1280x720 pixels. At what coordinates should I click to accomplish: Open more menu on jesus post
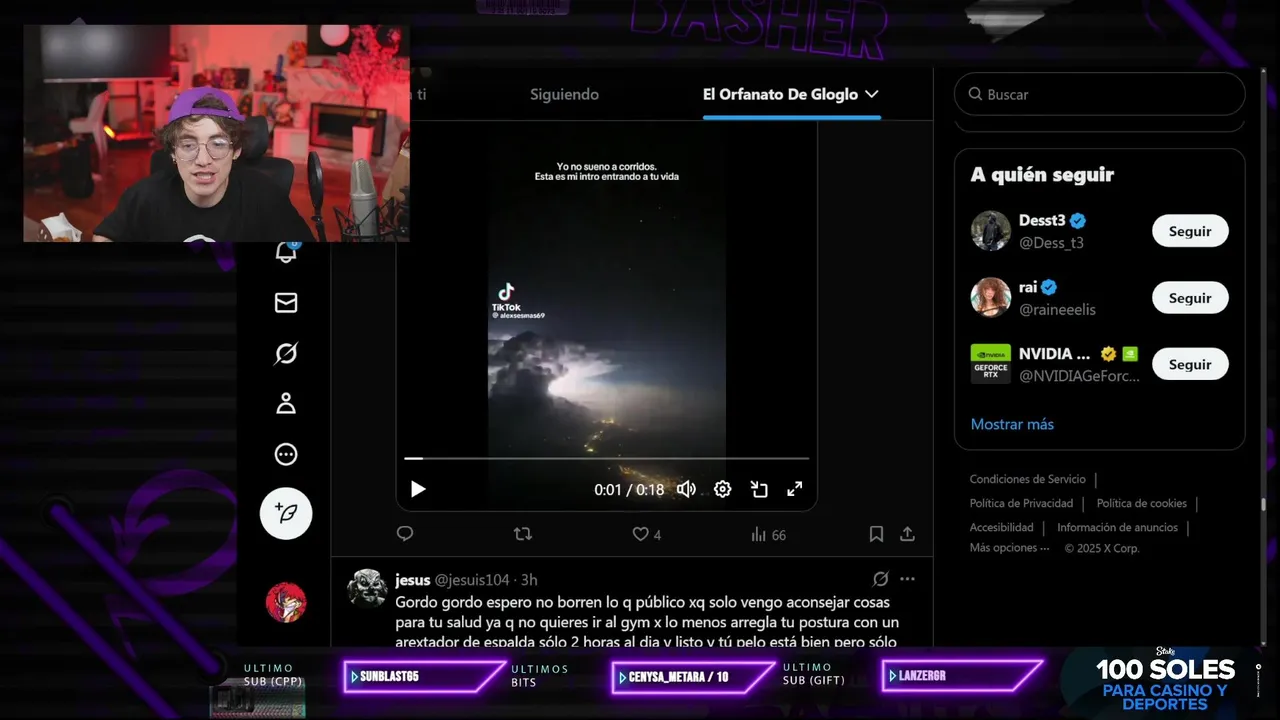907,579
